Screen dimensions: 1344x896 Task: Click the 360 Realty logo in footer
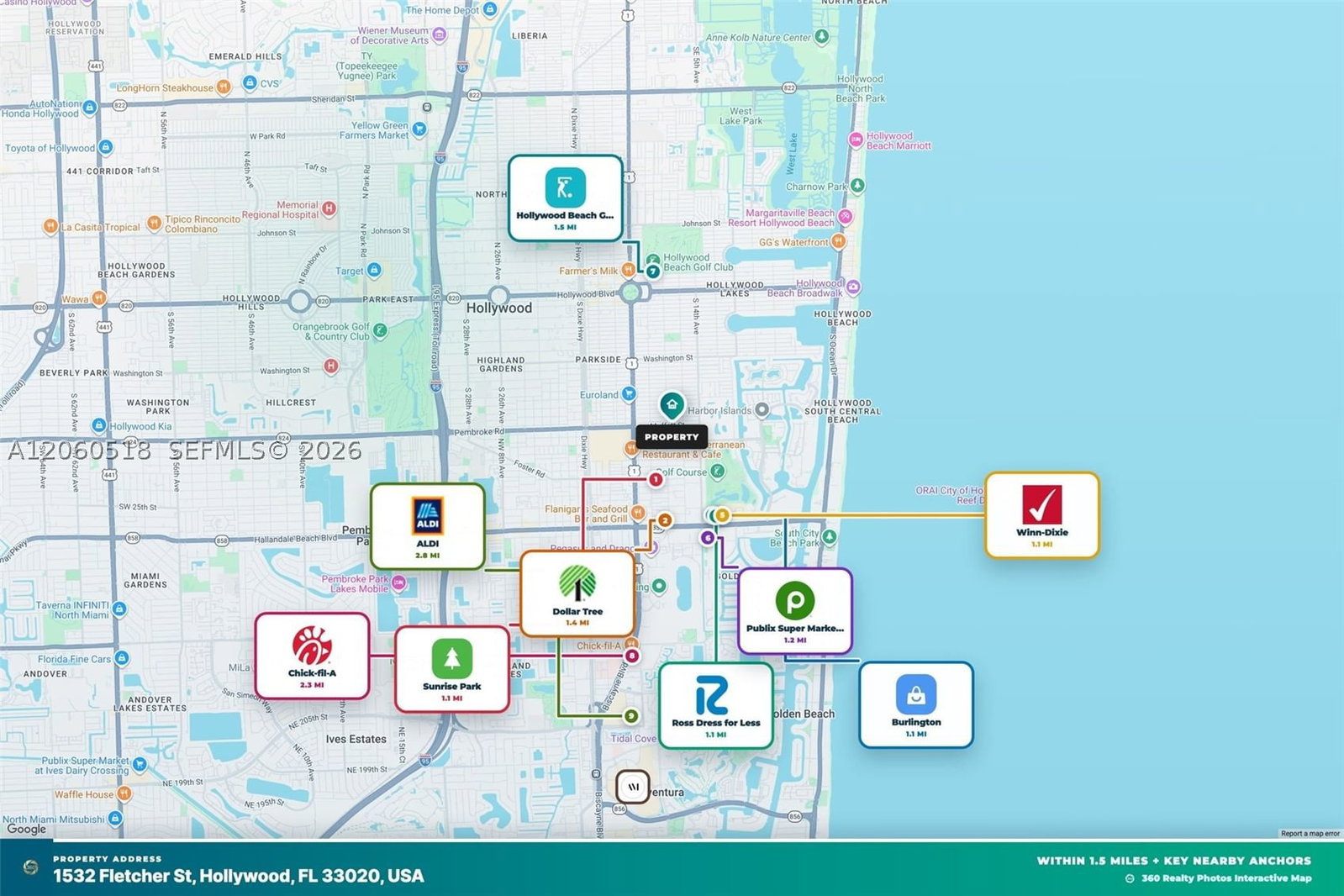coord(31,867)
